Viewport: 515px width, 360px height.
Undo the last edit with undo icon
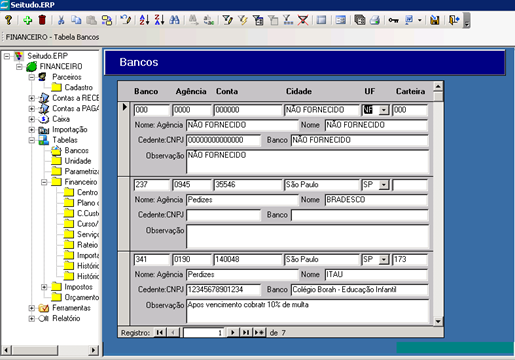click(x=126, y=20)
